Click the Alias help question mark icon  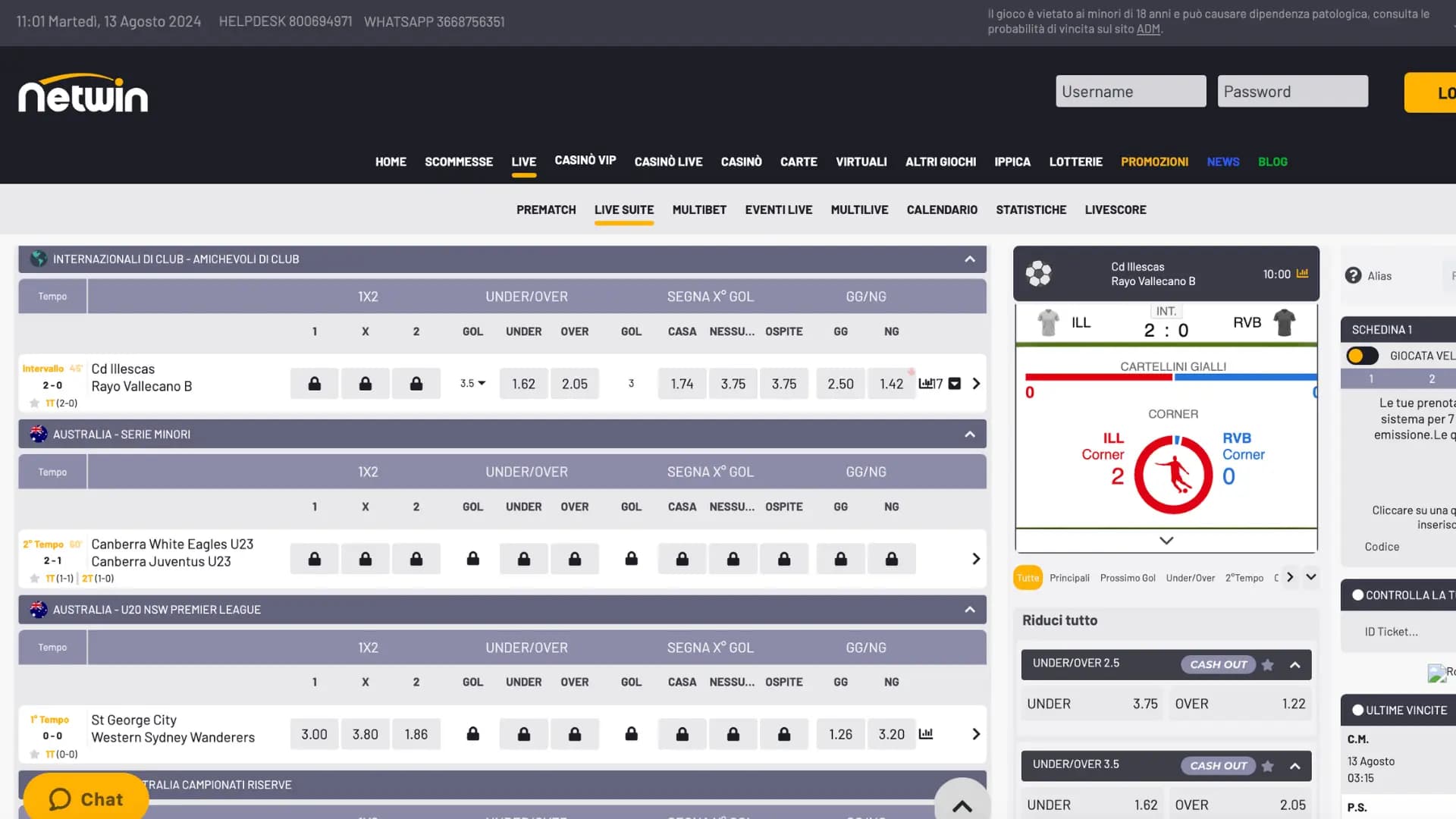pyautogui.click(x=1353, y=275)
